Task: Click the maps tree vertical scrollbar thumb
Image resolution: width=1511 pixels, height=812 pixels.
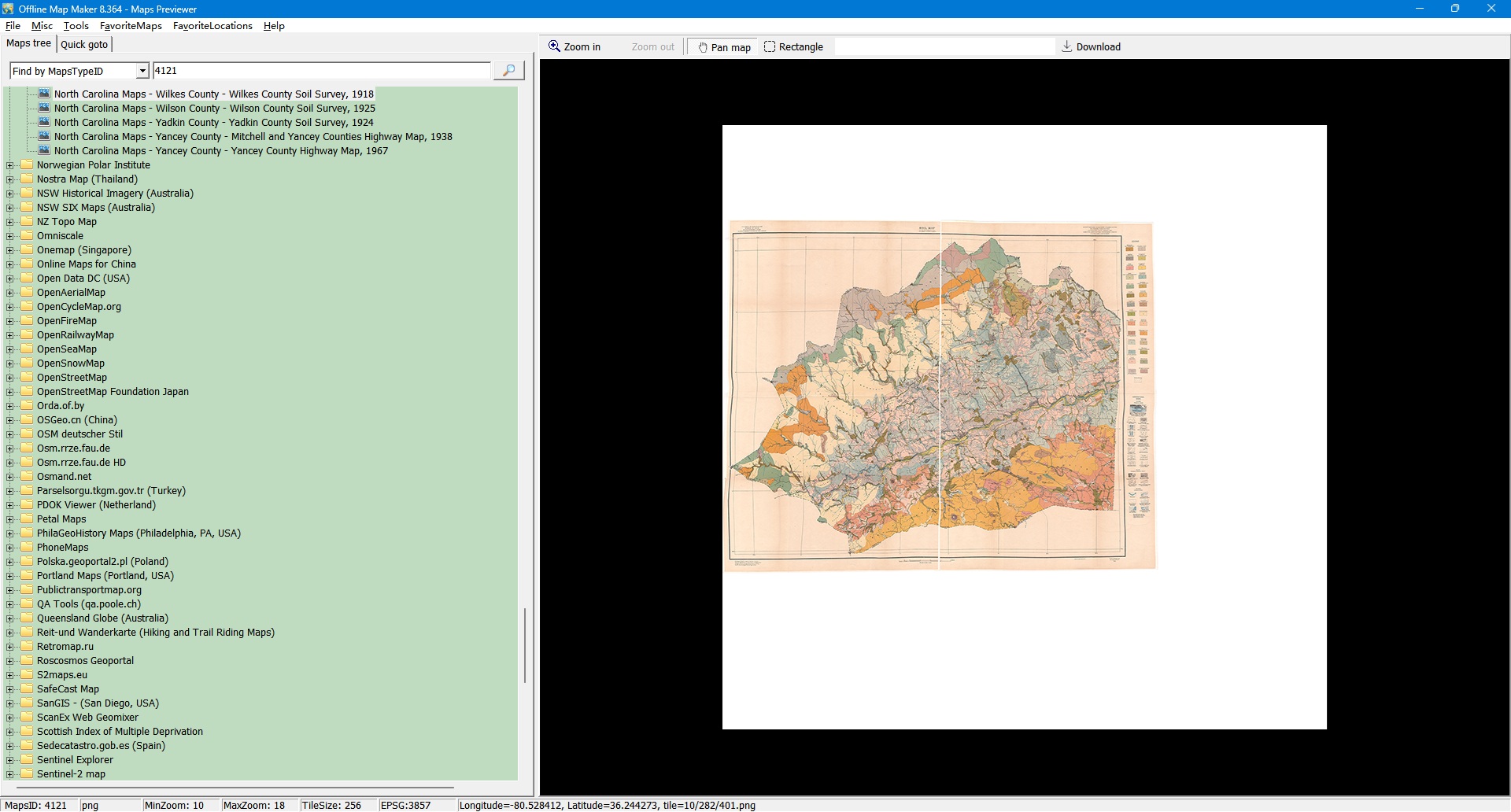Action: coord(524,645)
